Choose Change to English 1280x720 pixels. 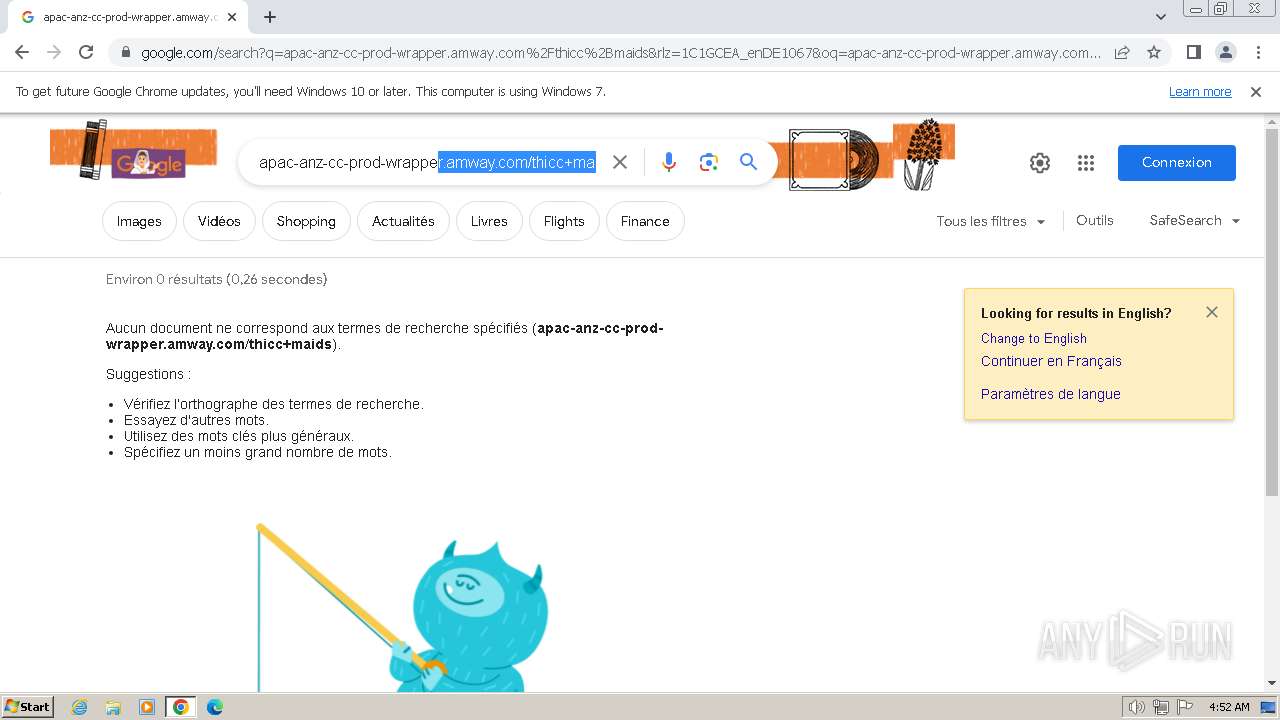click(1034, 338)
